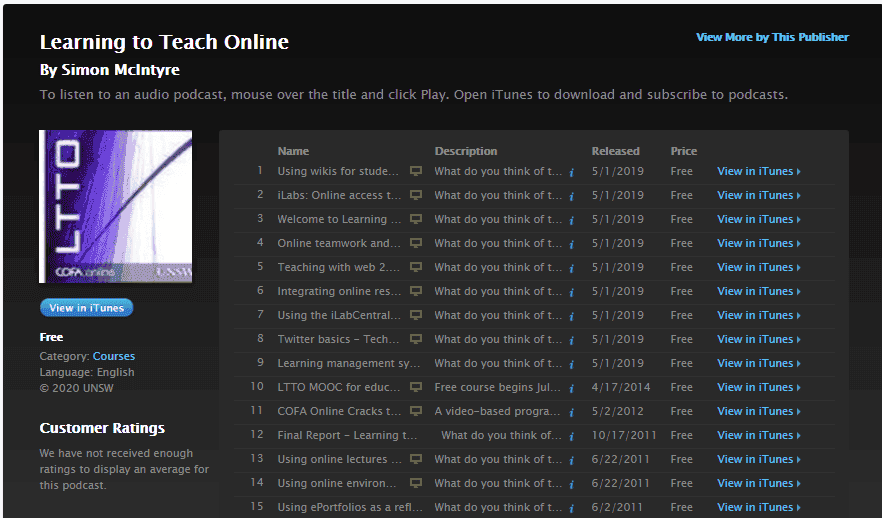Screen dimensions: 882x518
Task: Click the video icon beside "Using wikis for stude..."
Action: [x=416, y=172]
